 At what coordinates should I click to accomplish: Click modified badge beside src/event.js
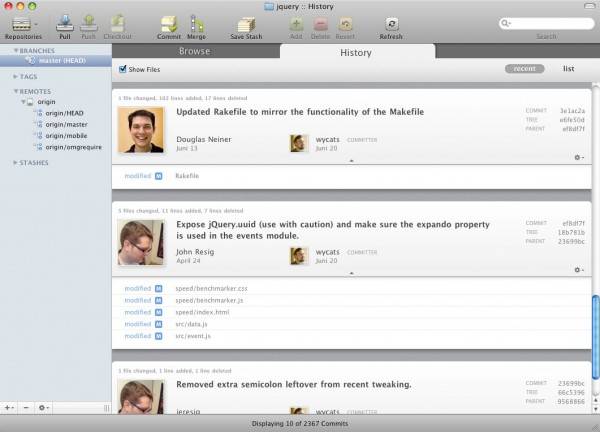[x=158, y=336]
